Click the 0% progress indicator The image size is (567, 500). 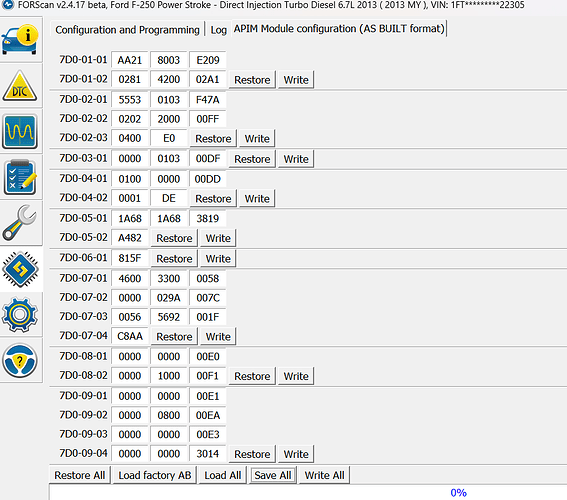[458, 493]
